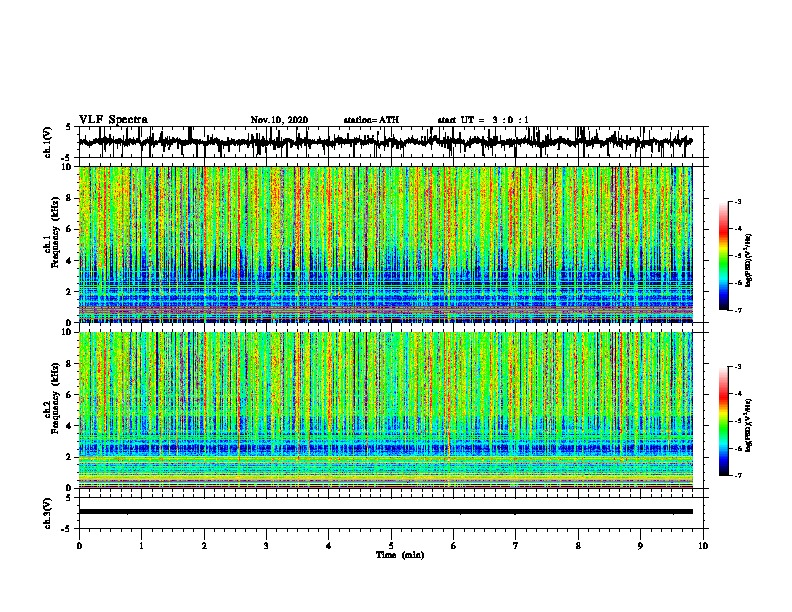Click time axis tick label '3'
The image size is (792, 612).
tap(266, 546)
